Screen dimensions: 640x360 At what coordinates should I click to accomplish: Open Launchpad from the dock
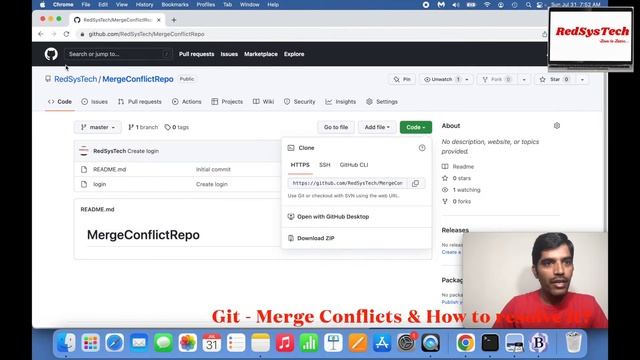[90, 342]
